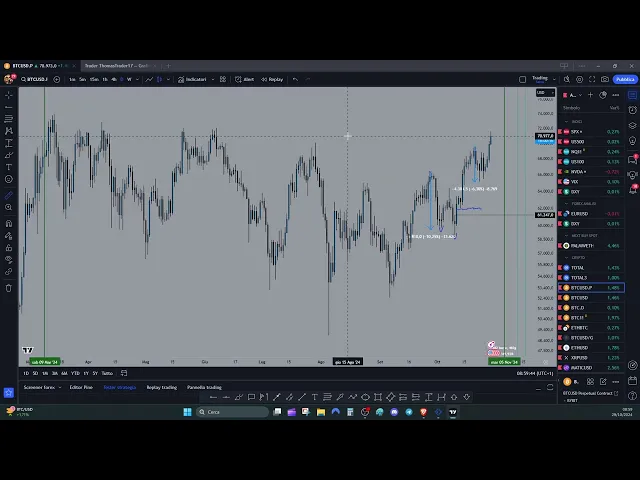Select EURUSD in the watchlist
The image size is (640, 480).
click(591, 213)
